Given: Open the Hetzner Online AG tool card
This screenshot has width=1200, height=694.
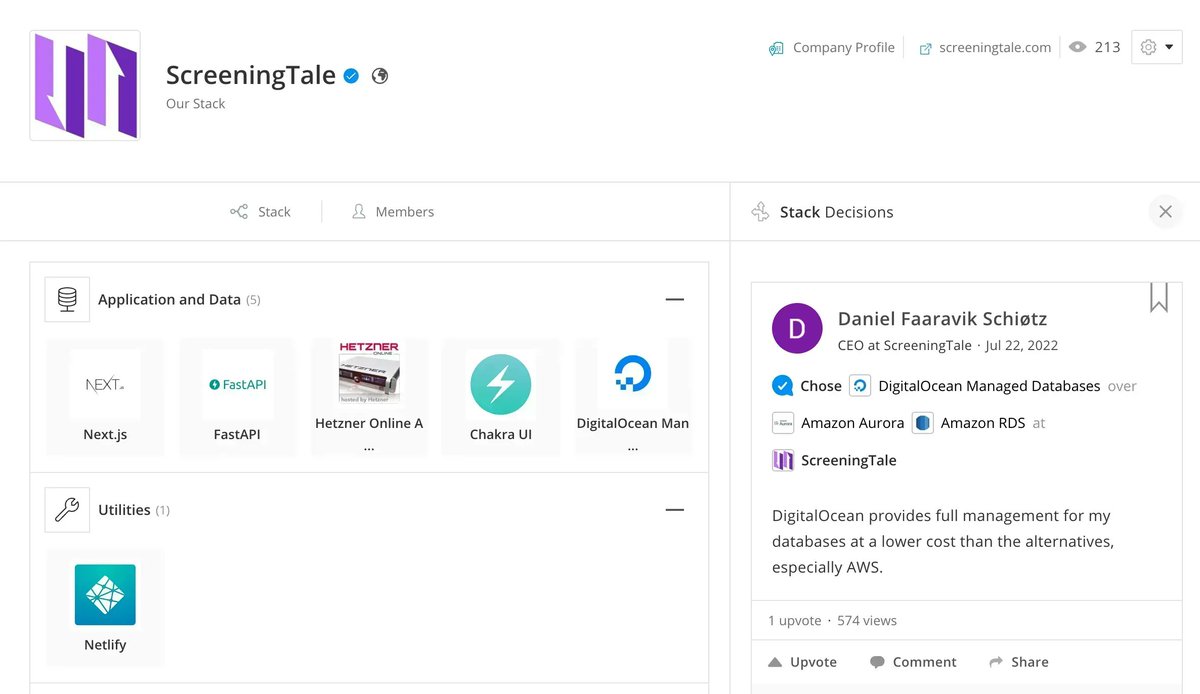Looking at the screenshot, I should pyautogui.click(x=369, y=397).
